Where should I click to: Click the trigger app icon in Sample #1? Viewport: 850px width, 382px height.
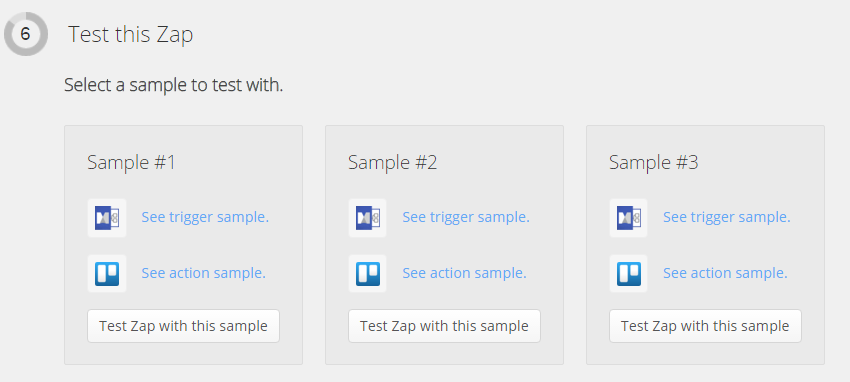107,218
